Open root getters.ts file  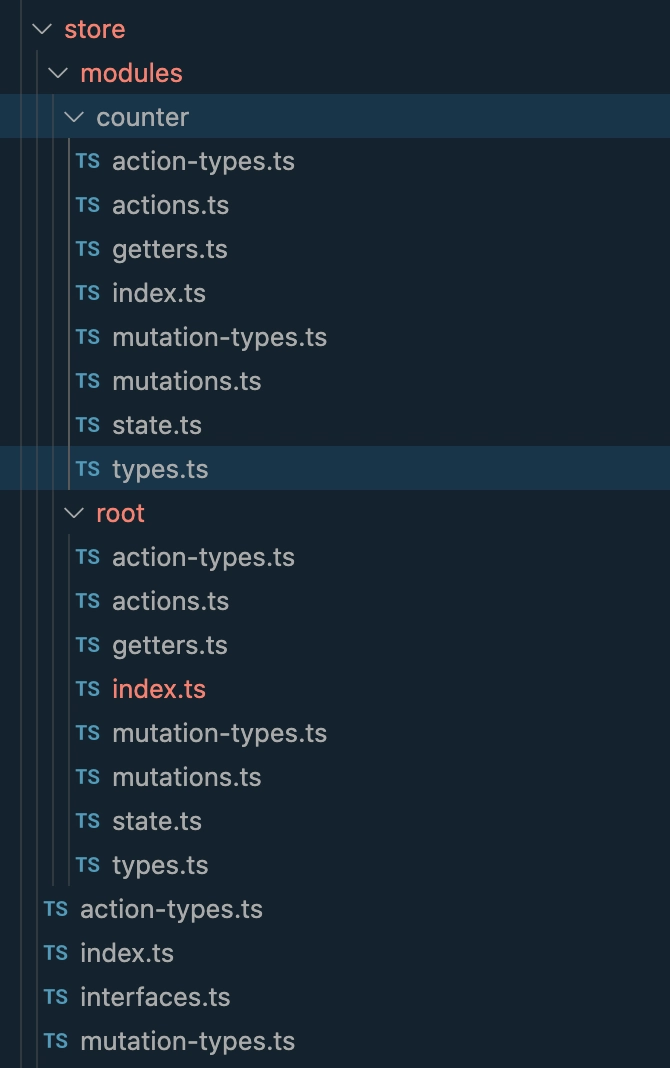(170, 646)
